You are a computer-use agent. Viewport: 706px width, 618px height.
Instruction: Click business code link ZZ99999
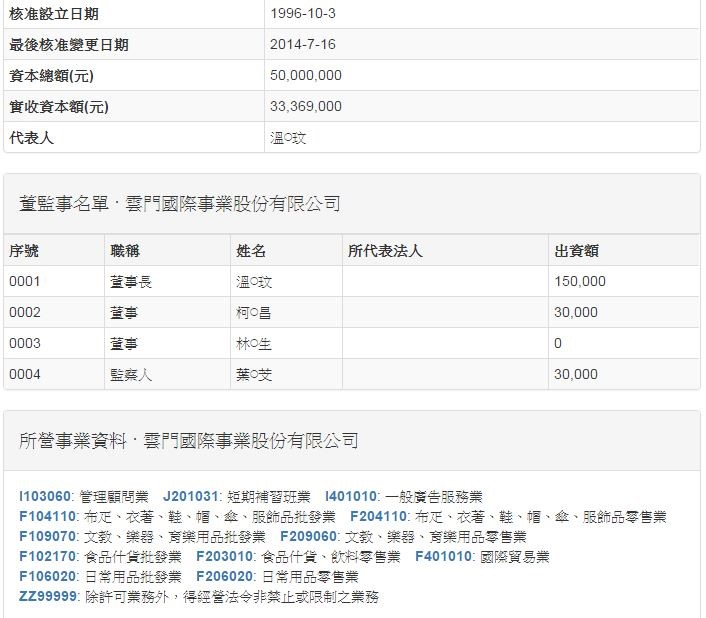[x=48, y=596]
